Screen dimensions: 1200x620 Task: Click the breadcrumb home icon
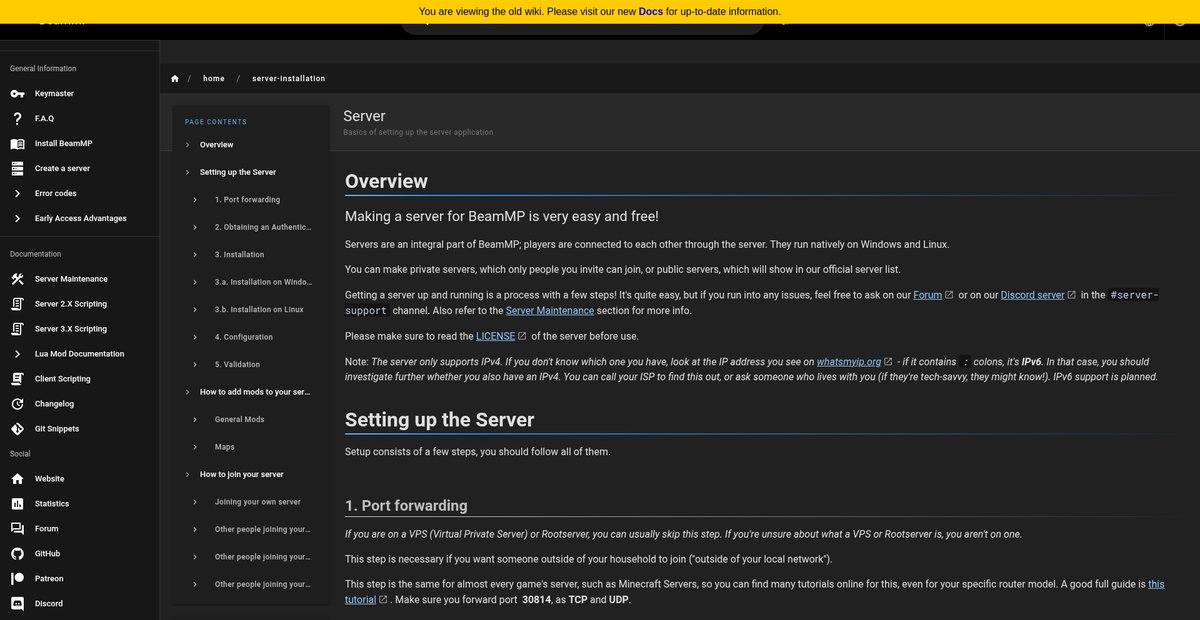175,79
